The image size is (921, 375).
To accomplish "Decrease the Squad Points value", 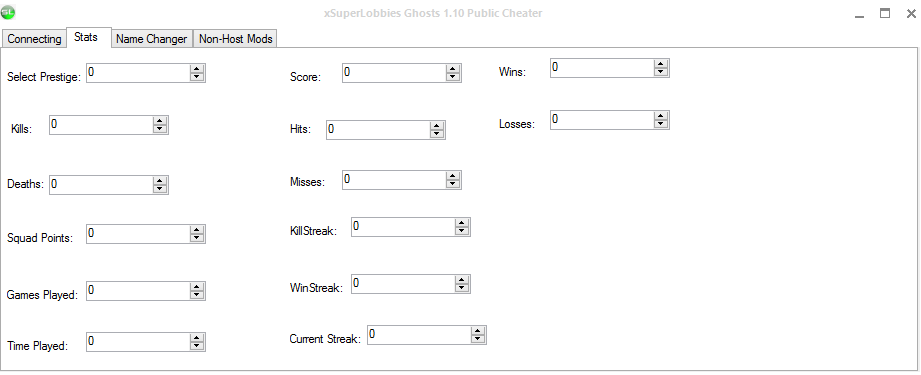I will (x=197, y=238).
